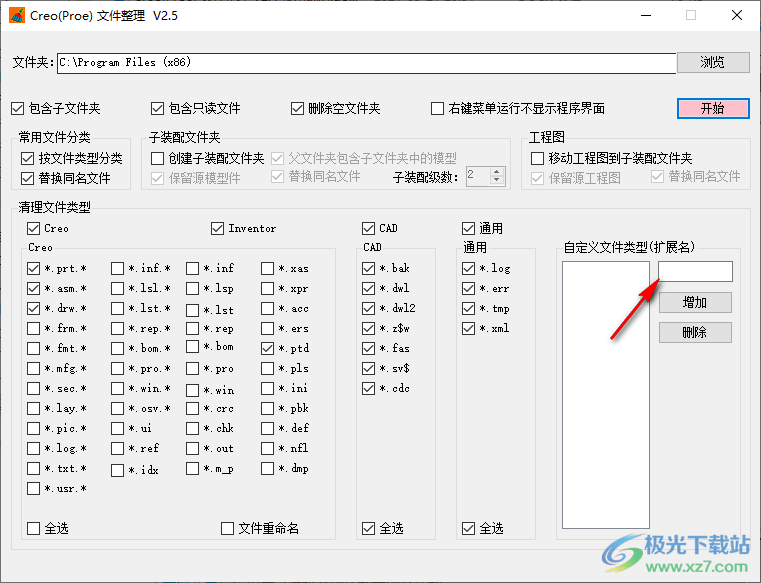Viewport: 761px width, 583px height.
Task: Check the *.ui file type
Action: click(117, 428)
